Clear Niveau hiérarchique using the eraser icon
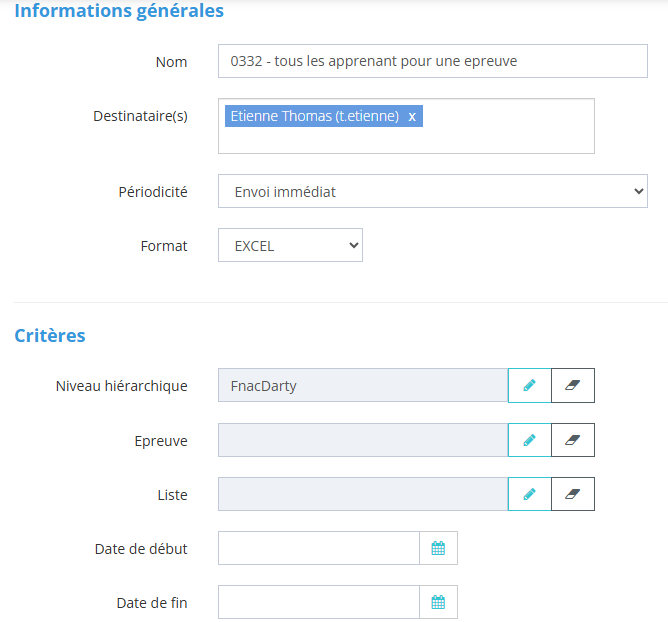 click(x=573, y=385)
